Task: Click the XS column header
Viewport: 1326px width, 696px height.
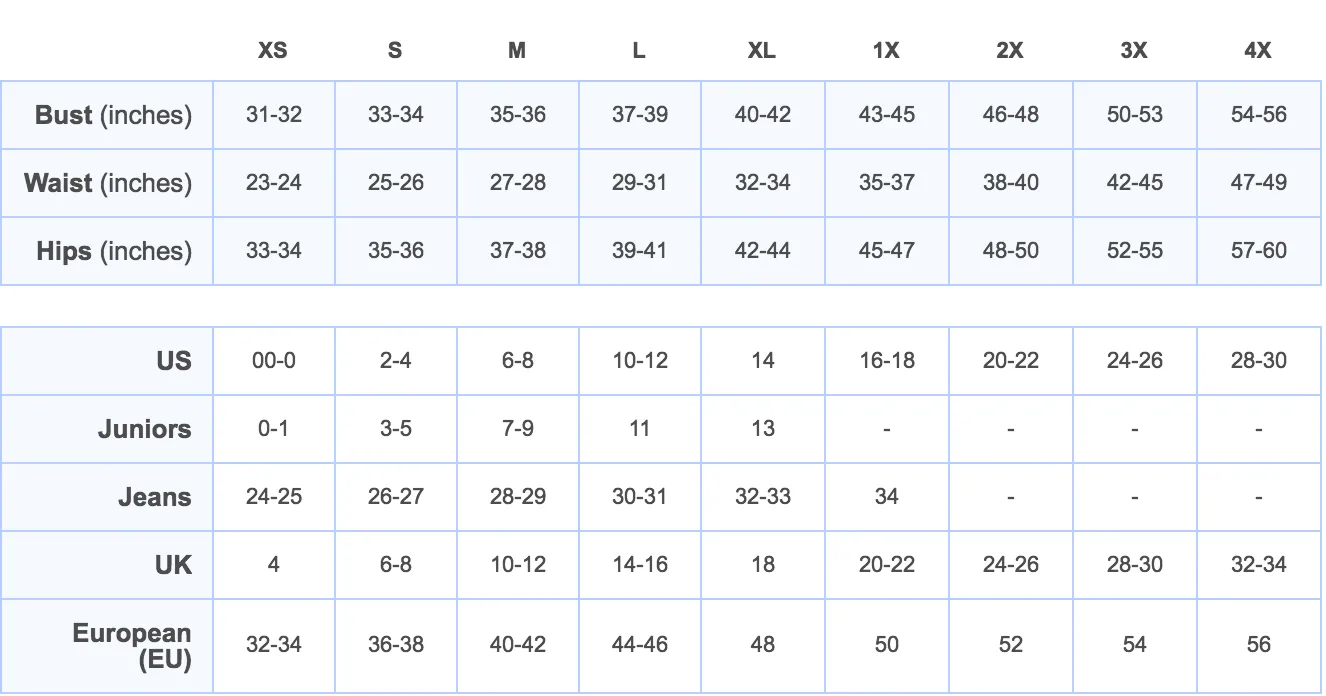Action: [273, 50]
